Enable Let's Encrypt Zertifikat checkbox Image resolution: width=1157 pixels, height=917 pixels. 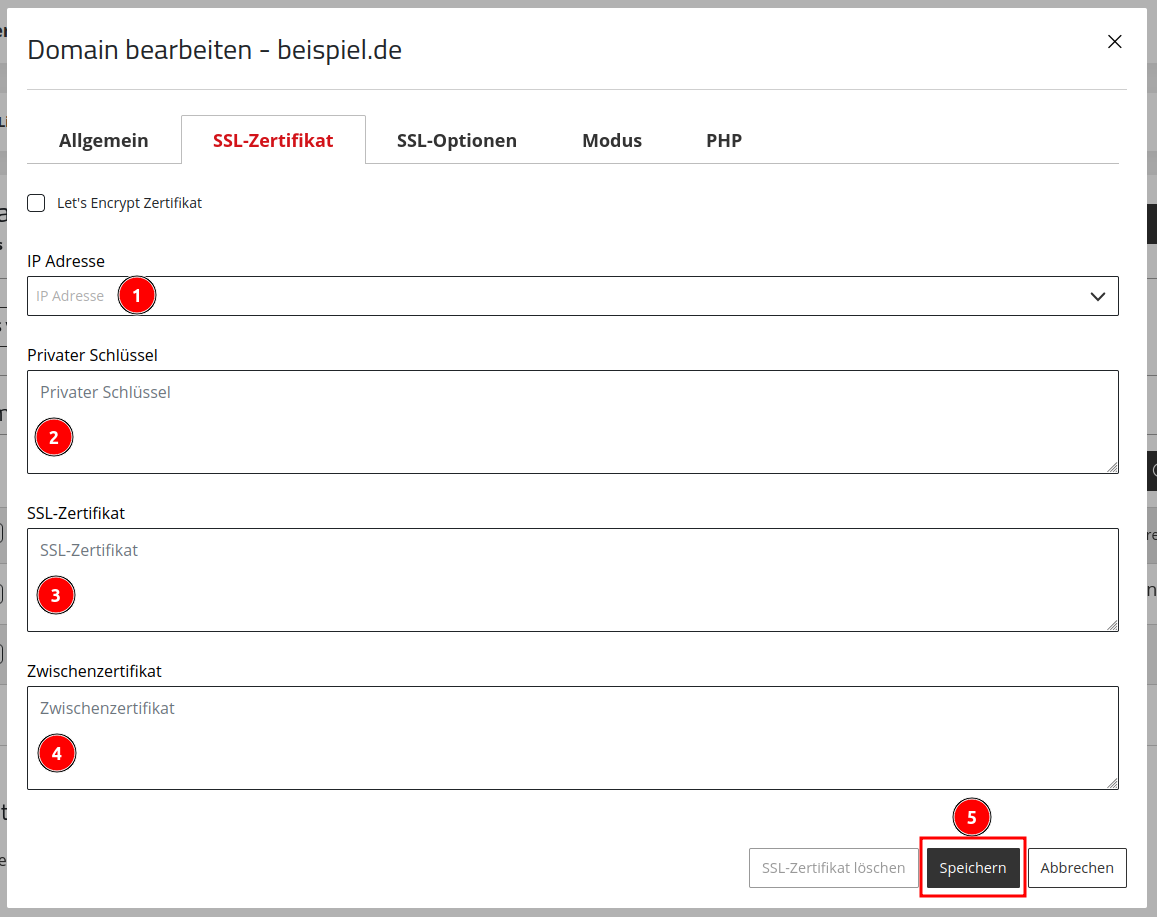pos(36,203)
